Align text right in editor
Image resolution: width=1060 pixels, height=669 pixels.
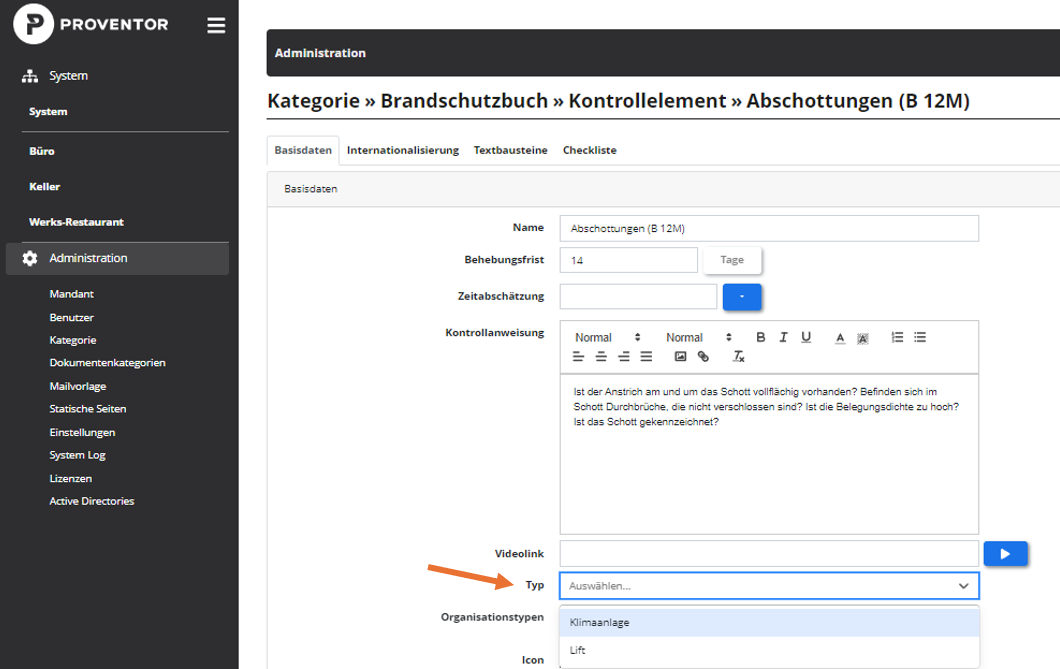(623, 356)
